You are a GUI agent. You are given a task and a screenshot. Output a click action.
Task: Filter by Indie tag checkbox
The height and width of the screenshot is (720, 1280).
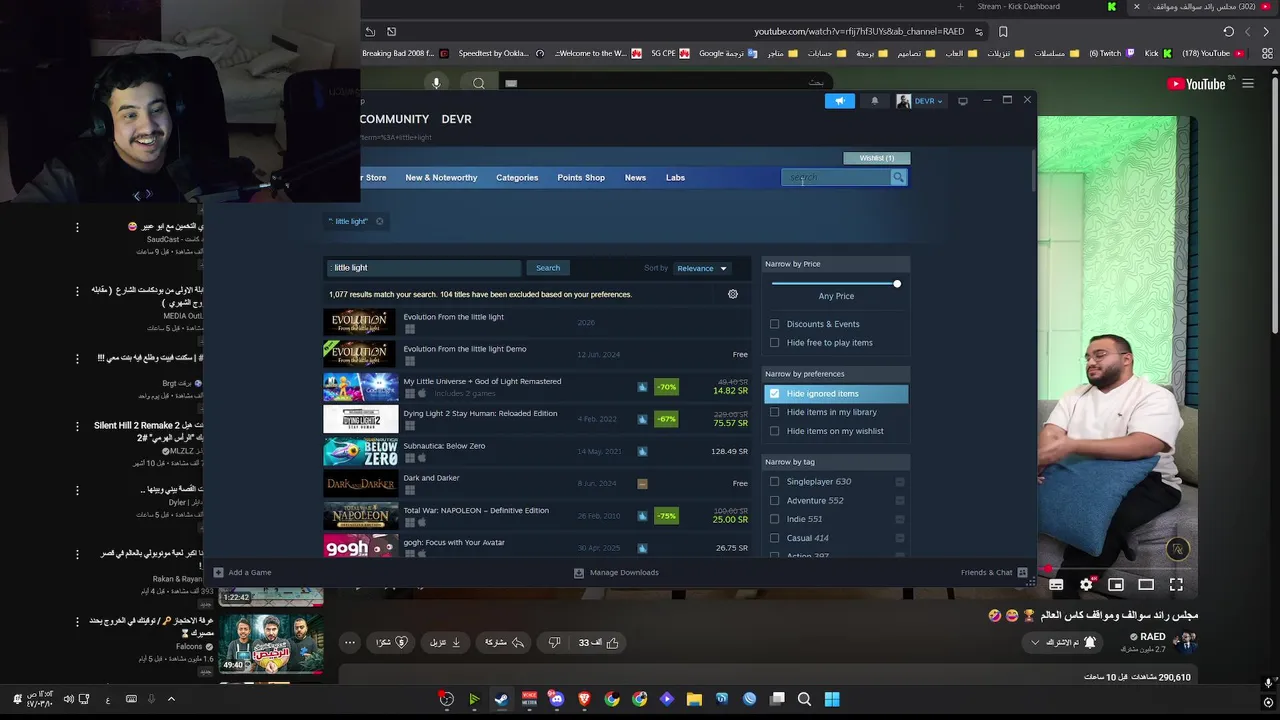point(774,519)
